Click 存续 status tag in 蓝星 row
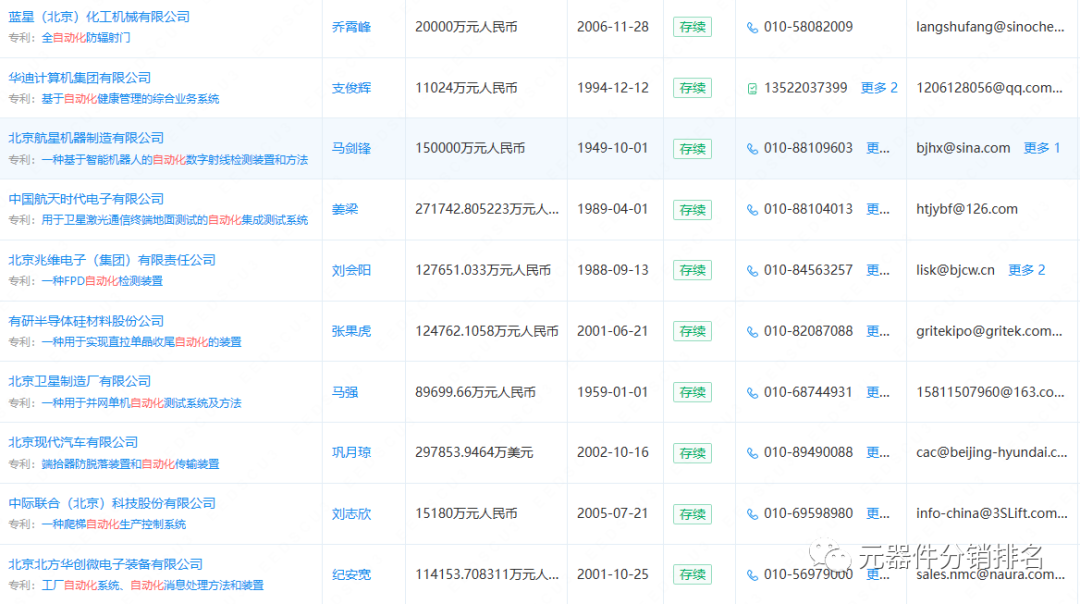Image resolution: width=1080 pixels, height=604 pixels. click(x=692, y=27)
